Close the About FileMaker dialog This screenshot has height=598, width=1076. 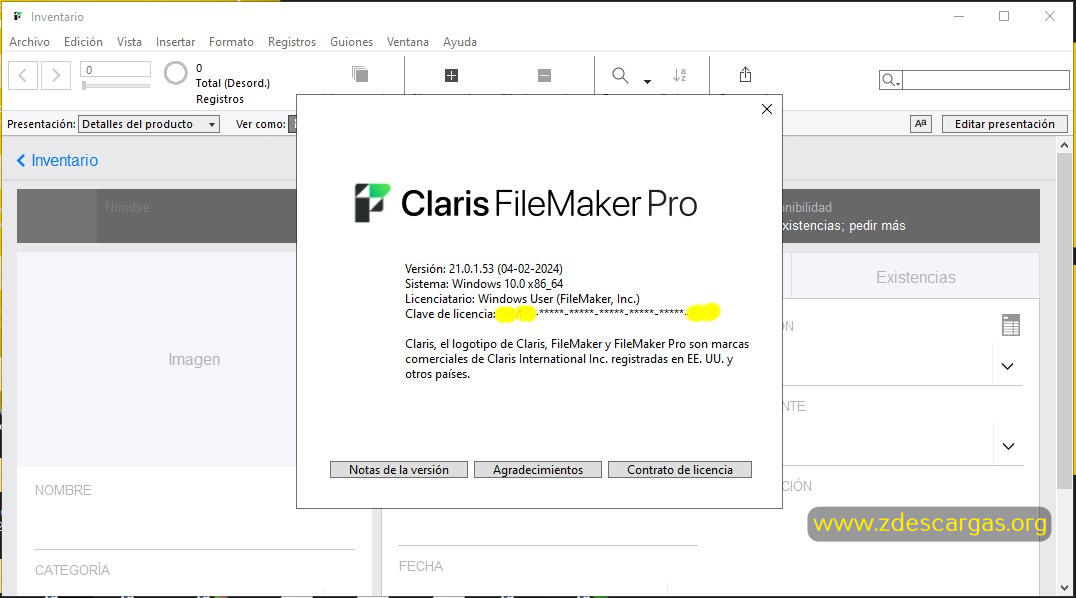click(x=767, y=109)
